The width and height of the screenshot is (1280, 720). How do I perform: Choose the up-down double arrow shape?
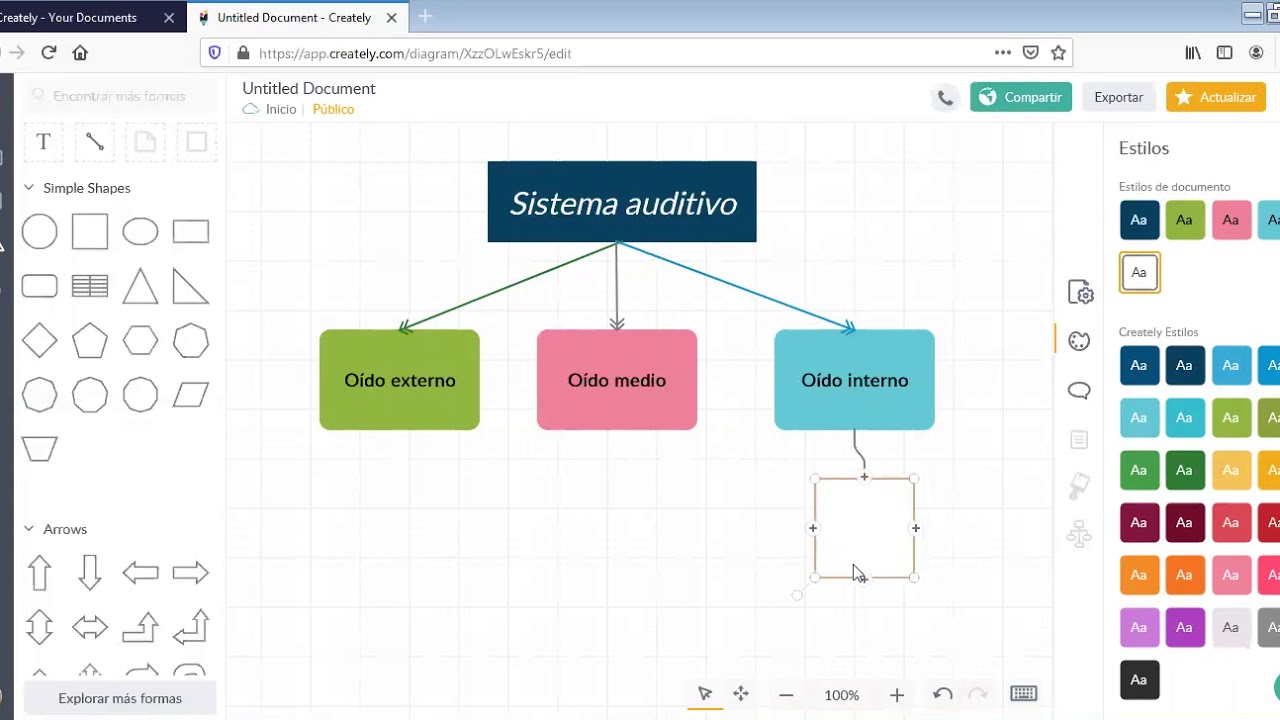(x=40, y=628)
